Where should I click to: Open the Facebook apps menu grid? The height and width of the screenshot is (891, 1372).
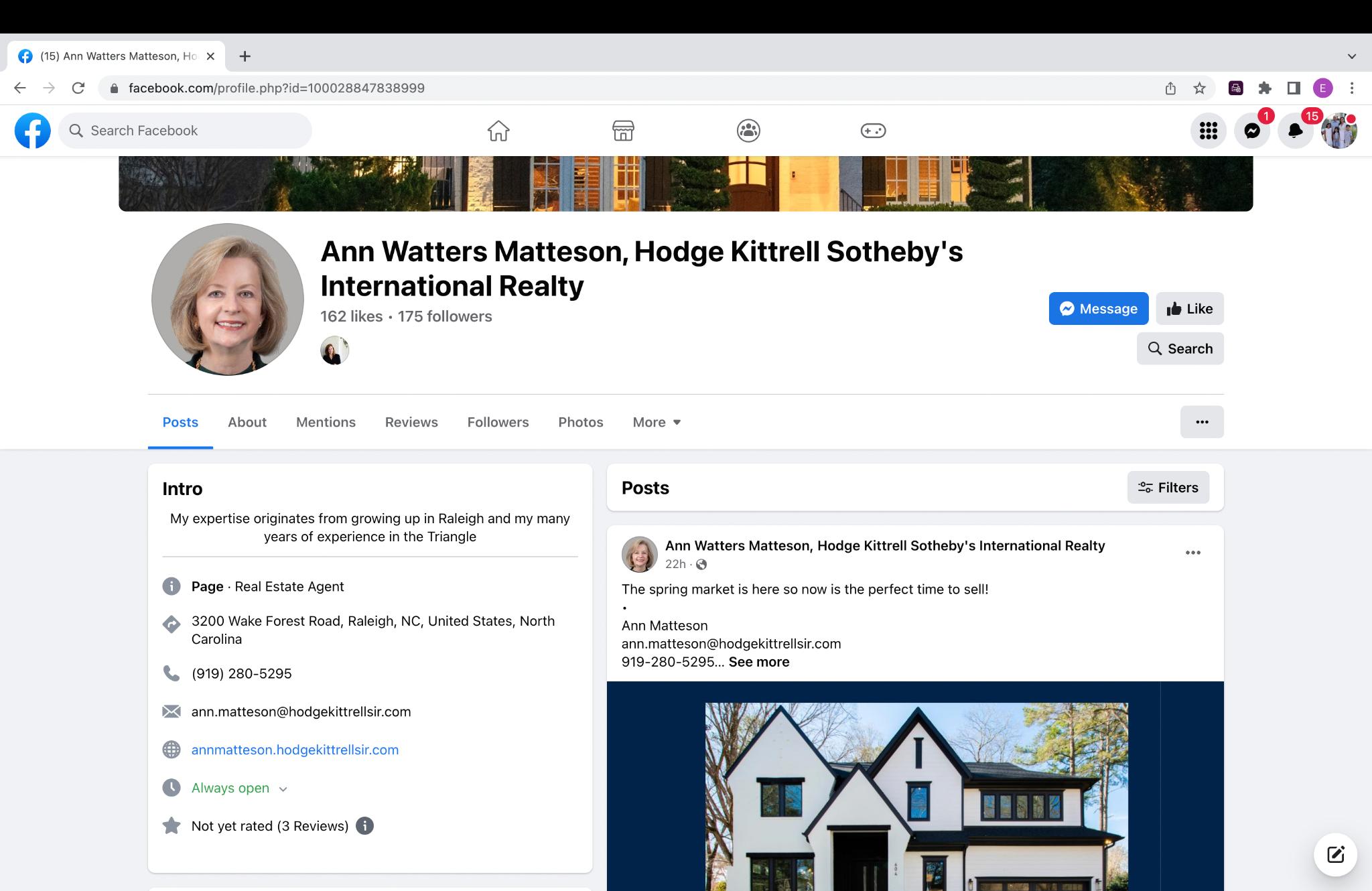[1208, 131]
